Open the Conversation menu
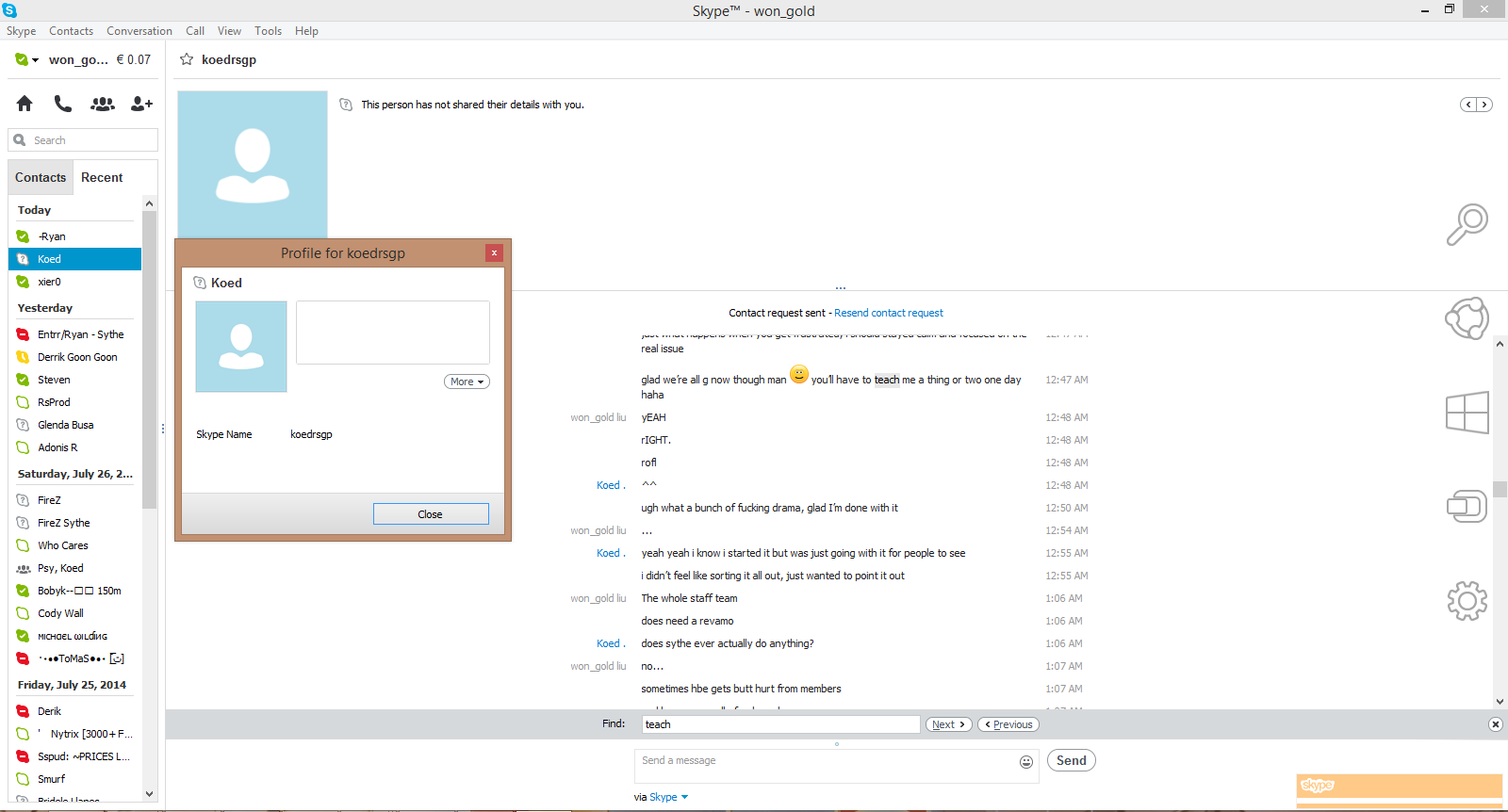This screenshot has height=812, width=1508. pos(139,31)
